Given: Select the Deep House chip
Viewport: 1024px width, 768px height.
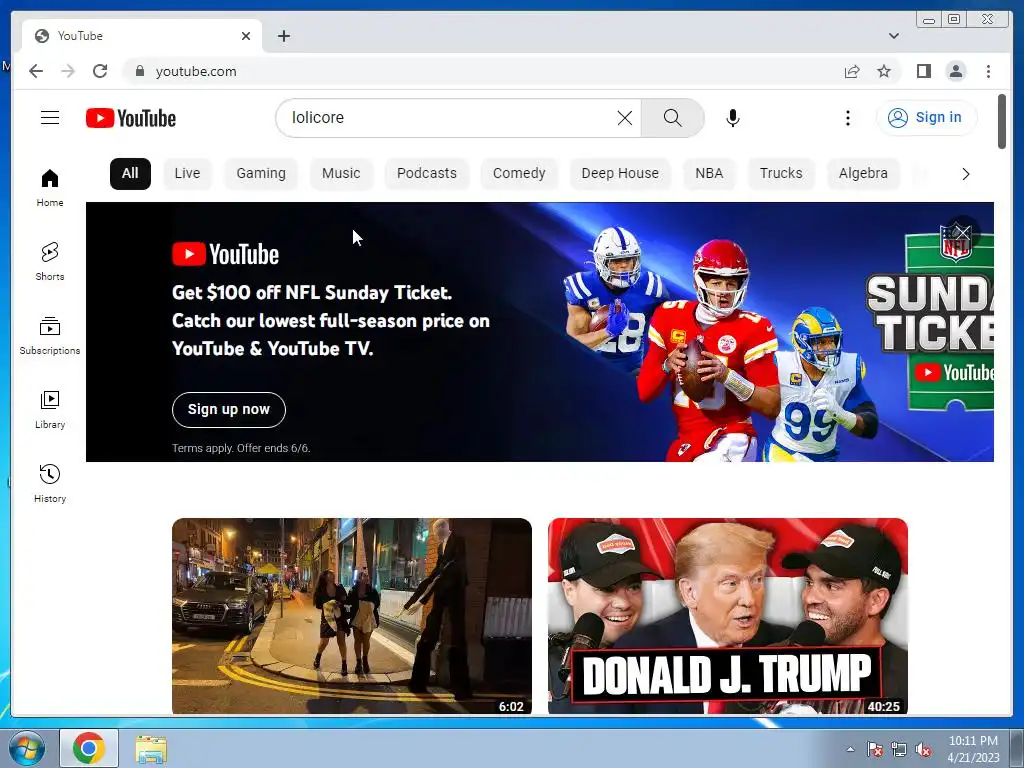Looking at the screenshot, I should 620,174.
